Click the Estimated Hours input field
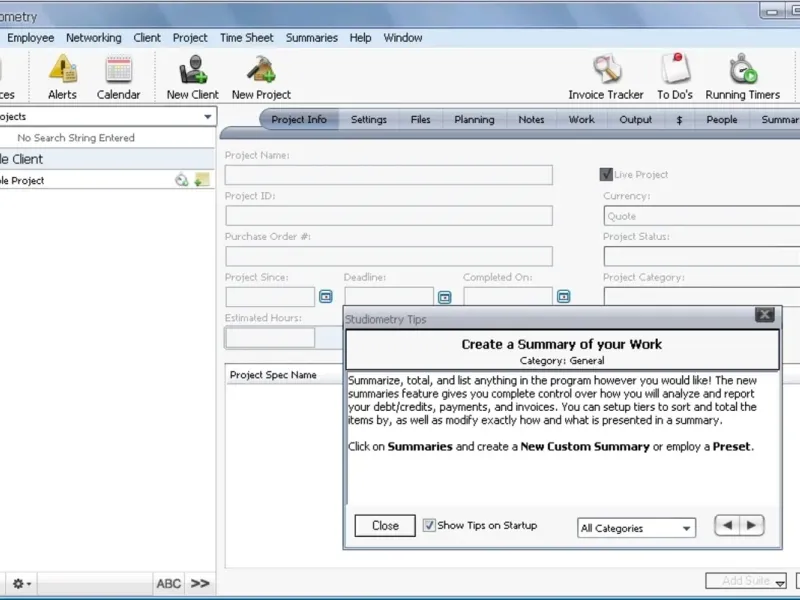The width and height of the screenshot is (800, 600). 270,338
